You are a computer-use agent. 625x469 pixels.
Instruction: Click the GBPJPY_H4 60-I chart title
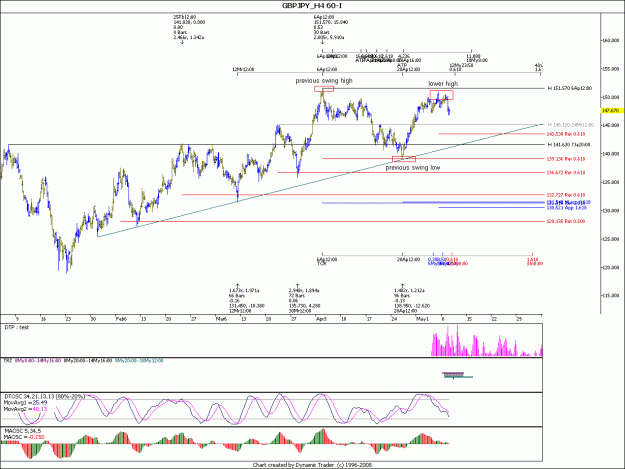(x=312, y=6)
